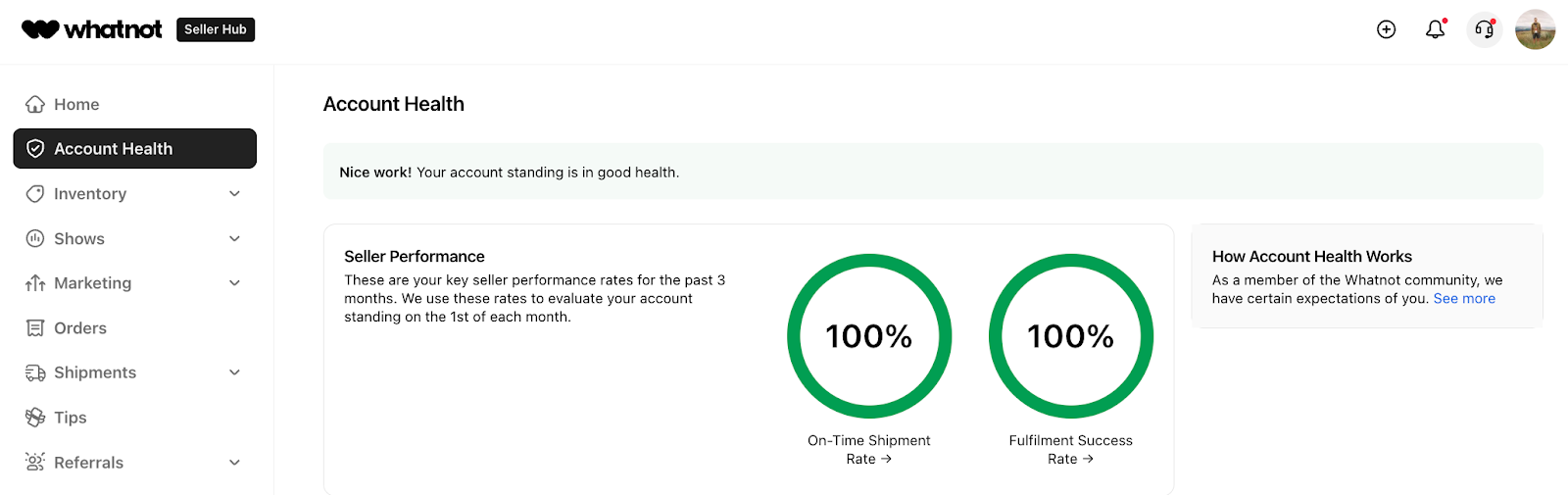This screenshot has width=1568, height=495.
Task: Open Fulfilment Success Rate details
Action: coord(1070,450)
